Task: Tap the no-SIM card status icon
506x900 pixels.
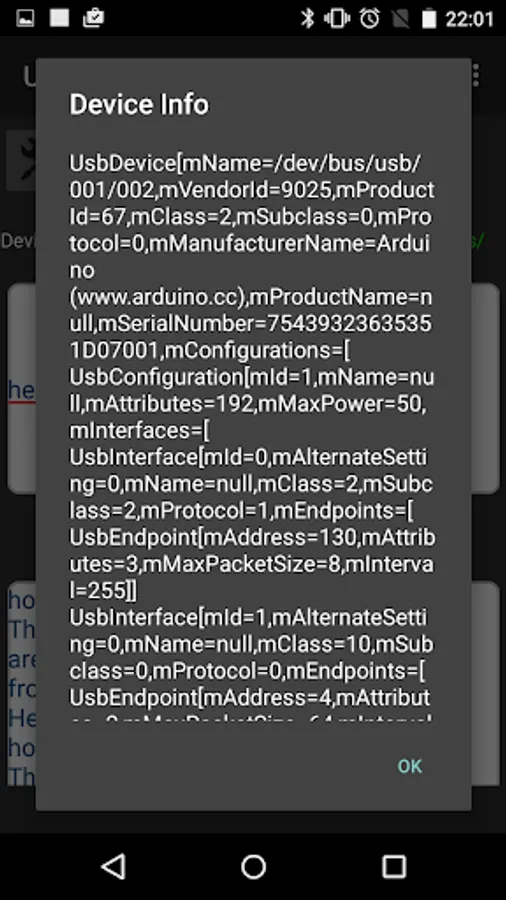Action: coord(401,18)
